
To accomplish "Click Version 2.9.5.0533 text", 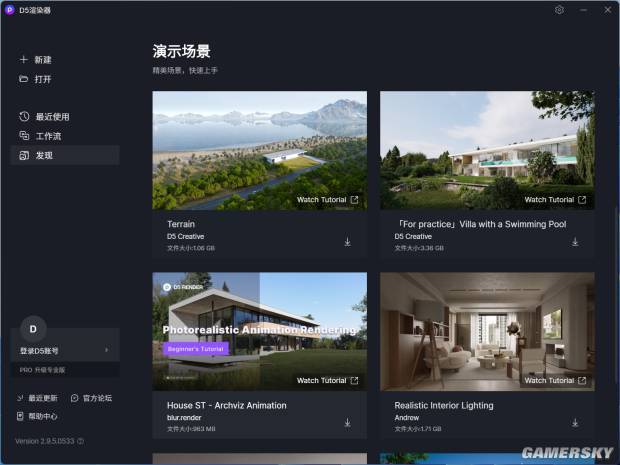I will [x=45, y=441].
